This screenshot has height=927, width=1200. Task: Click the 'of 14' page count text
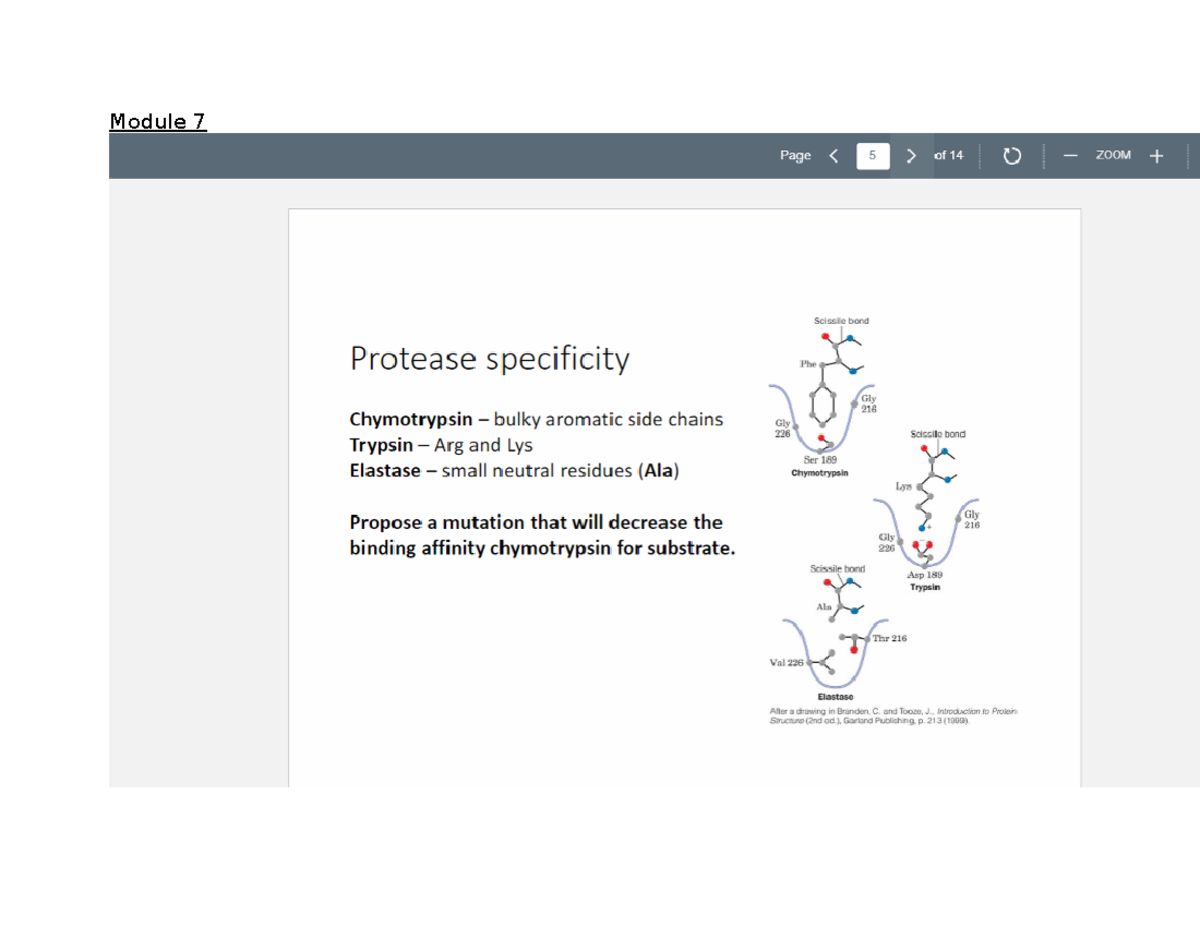(948, 155)
